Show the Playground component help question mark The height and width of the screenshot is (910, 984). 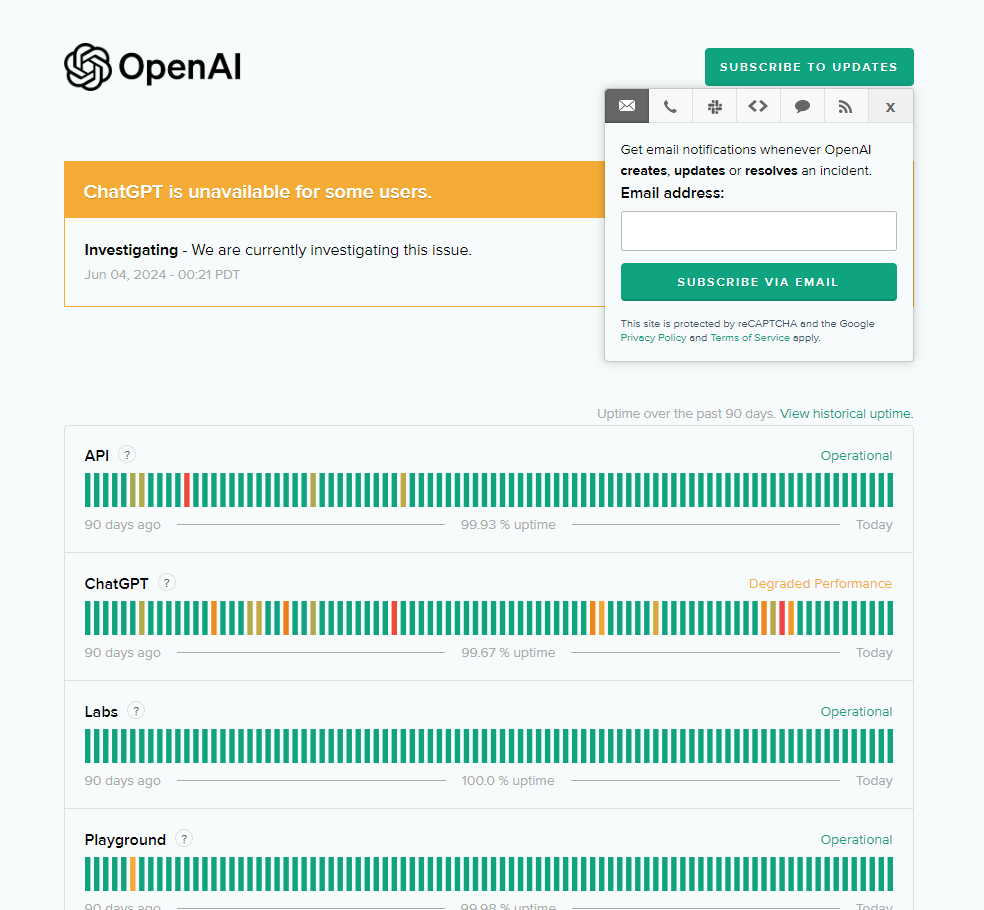click(x=184, y=838)
